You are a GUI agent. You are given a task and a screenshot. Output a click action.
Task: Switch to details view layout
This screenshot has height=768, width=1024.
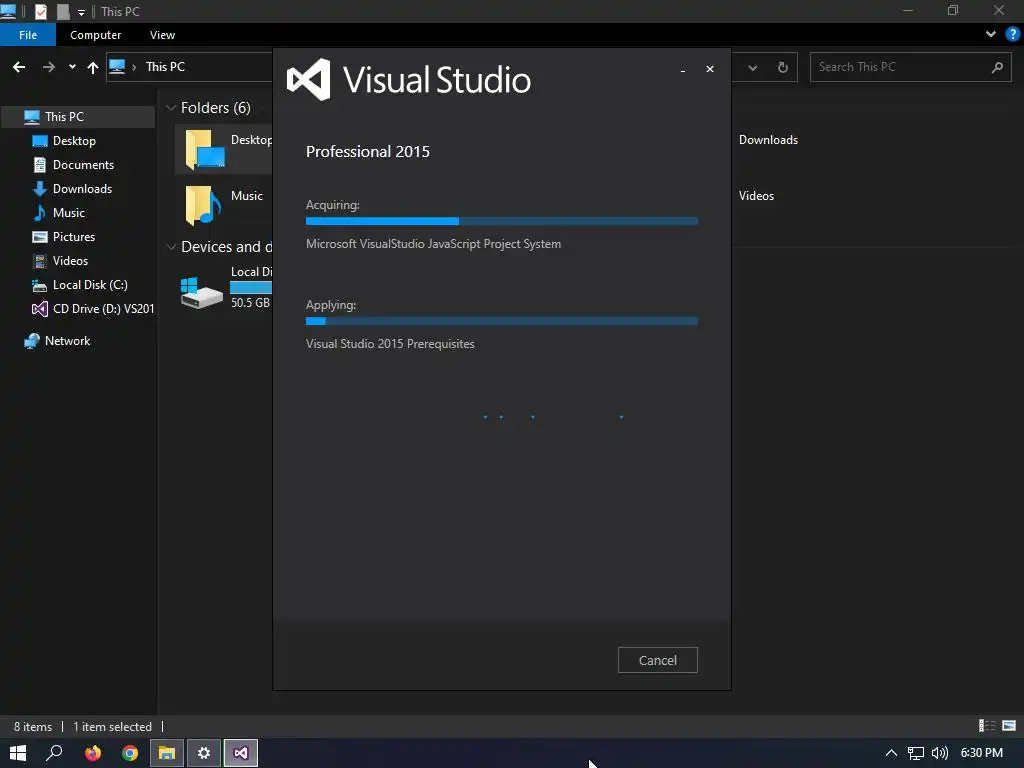(x=987, y=726)
